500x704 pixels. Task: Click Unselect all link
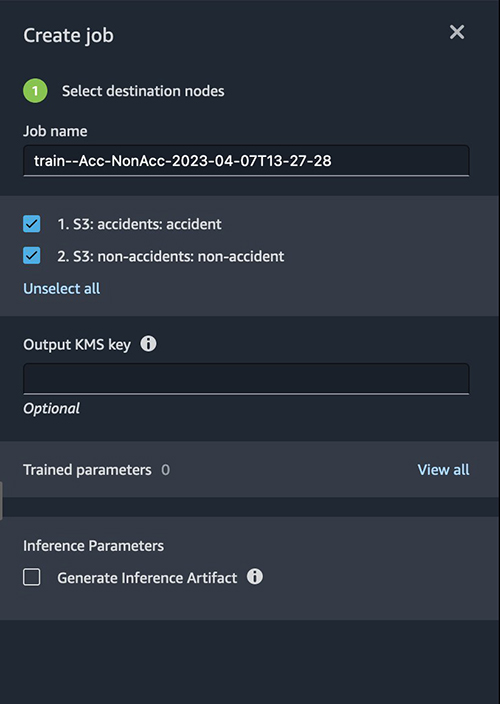[61, 288]
